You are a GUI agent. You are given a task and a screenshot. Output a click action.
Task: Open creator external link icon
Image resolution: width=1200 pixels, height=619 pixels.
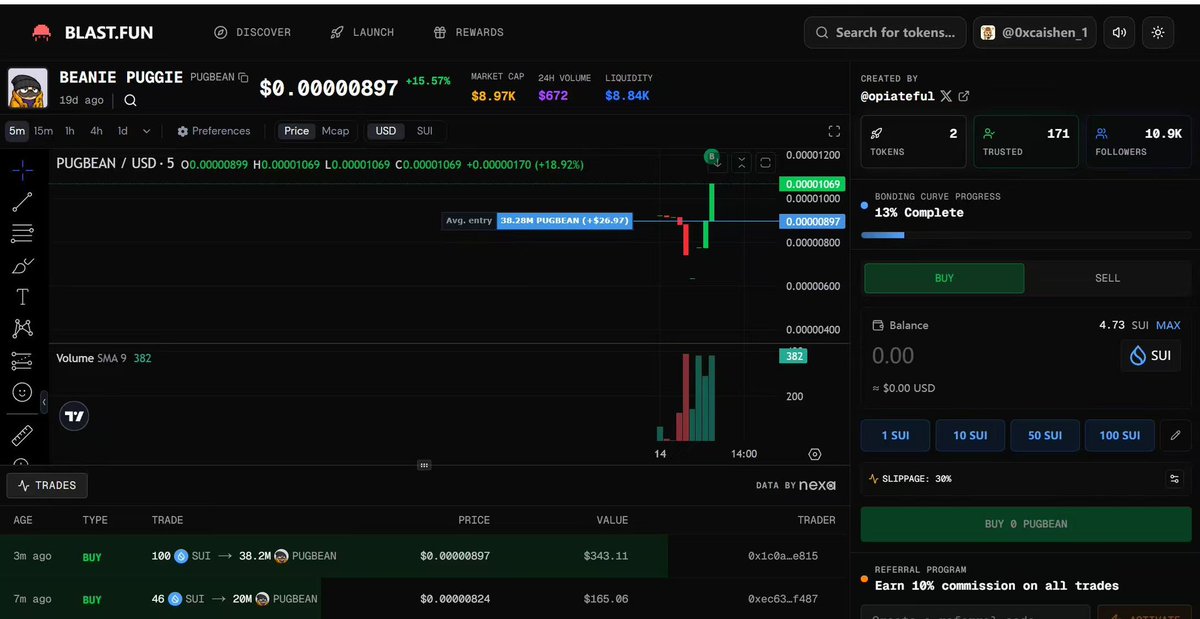(x=964, y=96)
